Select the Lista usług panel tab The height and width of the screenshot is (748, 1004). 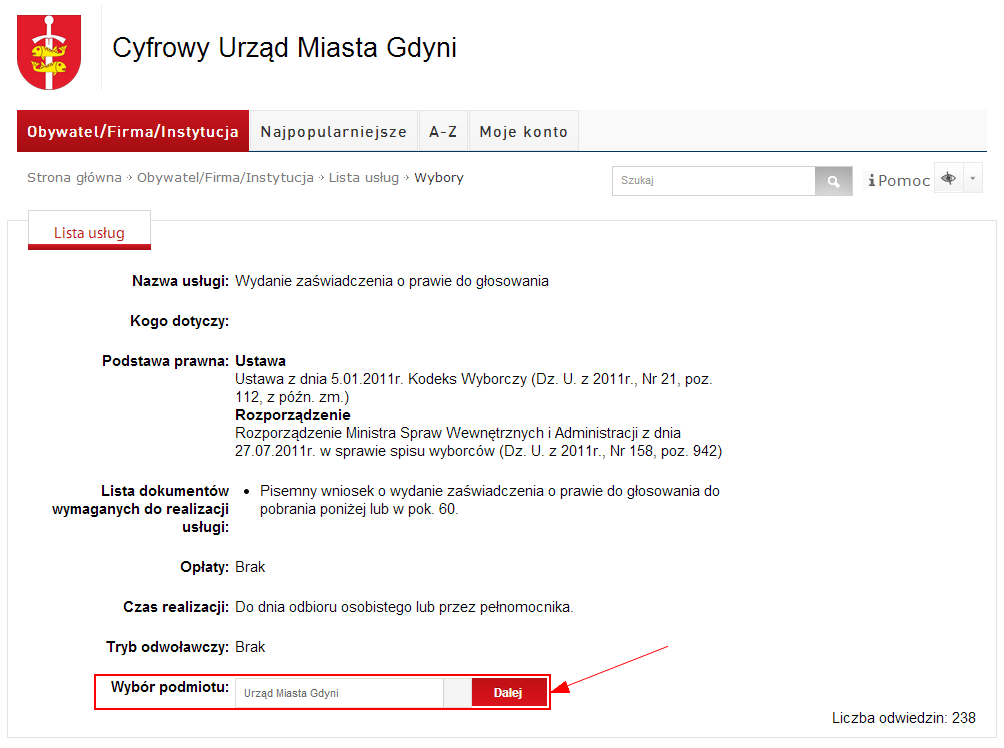coord(89,233)
